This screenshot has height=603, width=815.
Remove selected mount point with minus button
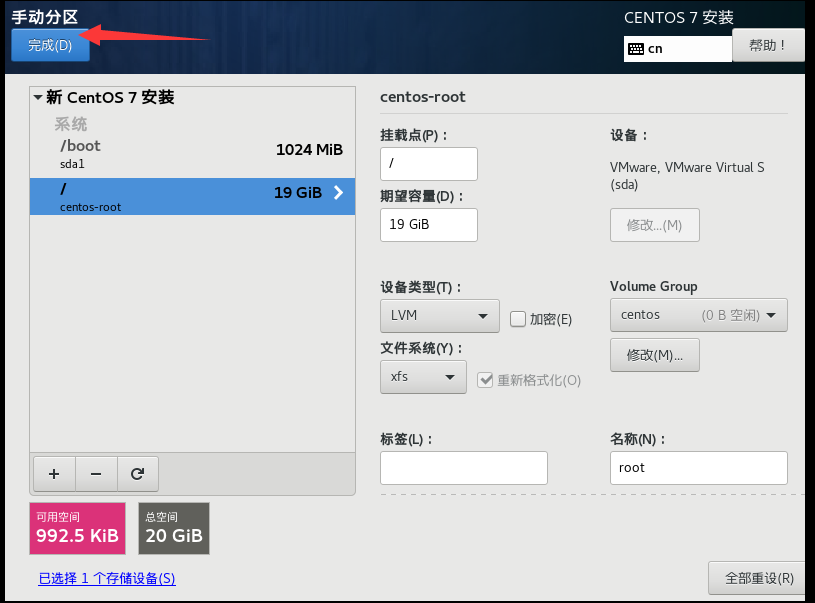click(x=96, y=474)
